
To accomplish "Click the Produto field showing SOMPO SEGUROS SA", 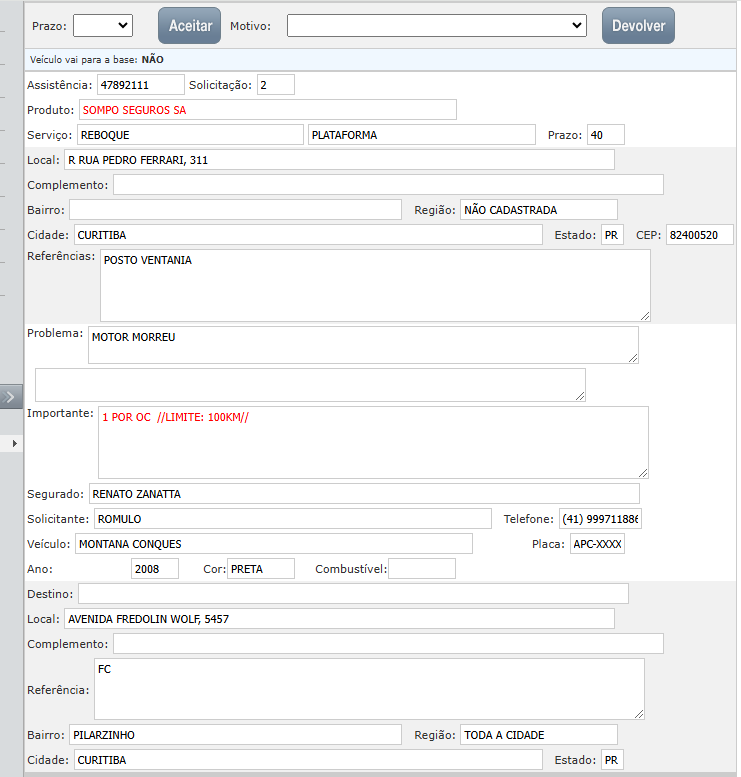I will (267, 110).
